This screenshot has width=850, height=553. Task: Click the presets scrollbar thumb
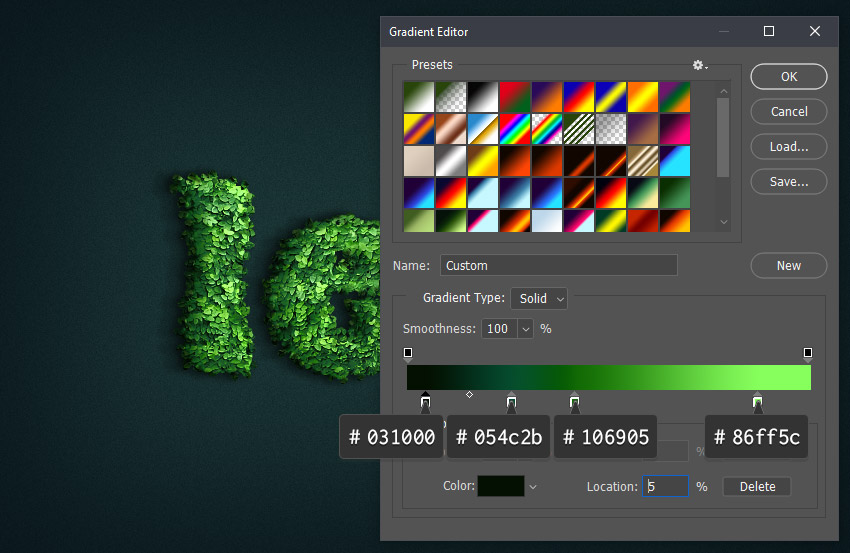tap(723, 138)
